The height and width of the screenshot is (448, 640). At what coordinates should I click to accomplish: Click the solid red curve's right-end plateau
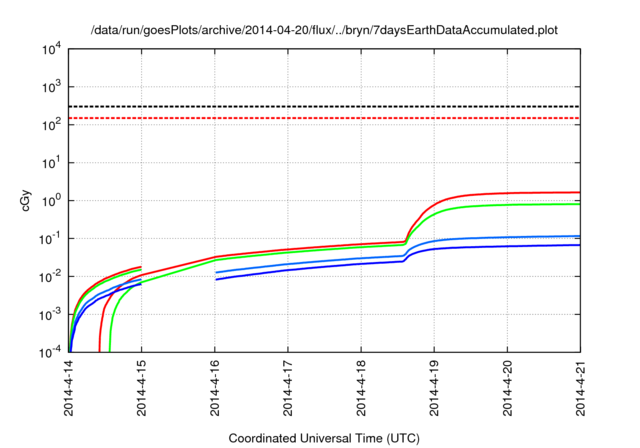(540, 192)
